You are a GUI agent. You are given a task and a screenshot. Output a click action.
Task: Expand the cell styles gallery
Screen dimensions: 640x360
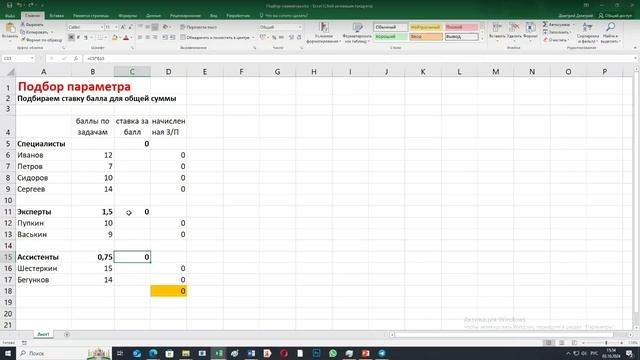(x=482, y=39)
